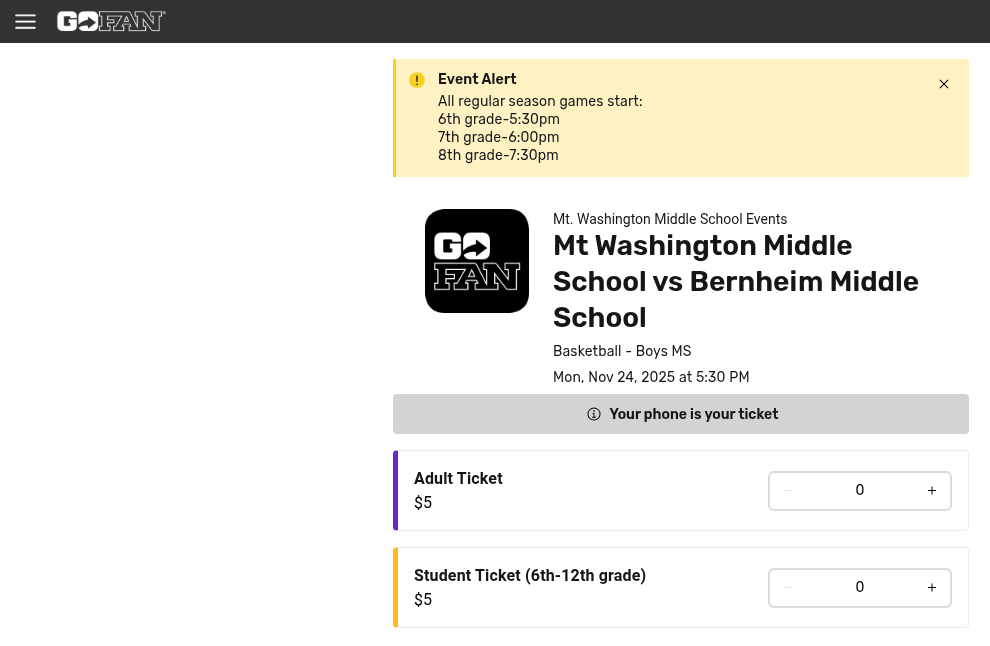This screenshot has height=646, width=990.
Task: Decrease the Student Ticket quantity
Action: click(788, 587)
